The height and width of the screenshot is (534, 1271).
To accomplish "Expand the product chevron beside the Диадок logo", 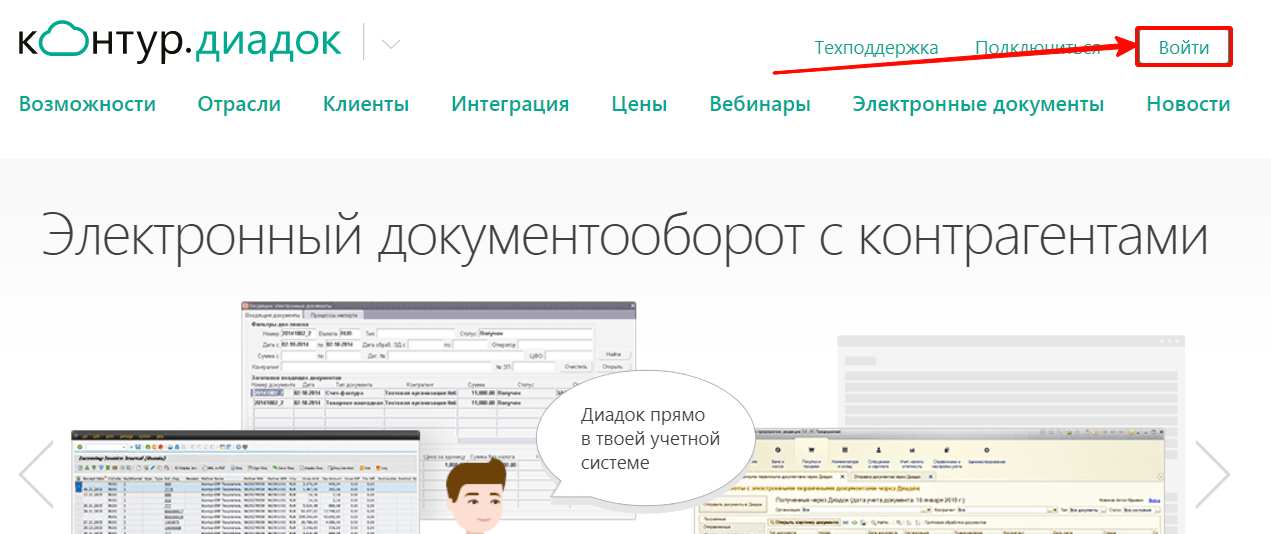I will [391, 44].
